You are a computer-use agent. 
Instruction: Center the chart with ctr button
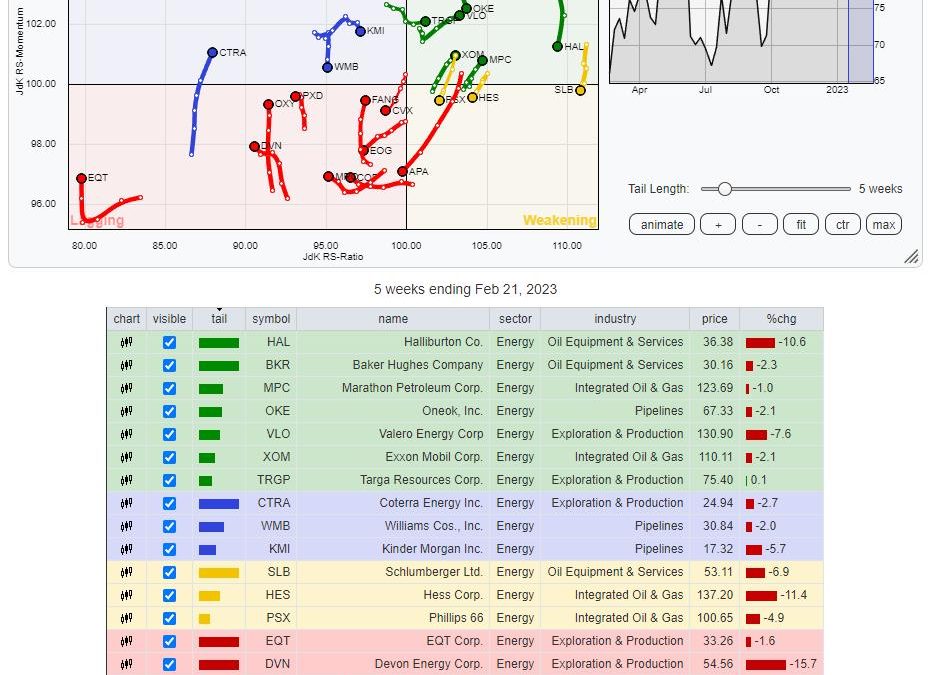tap(843, 225)
